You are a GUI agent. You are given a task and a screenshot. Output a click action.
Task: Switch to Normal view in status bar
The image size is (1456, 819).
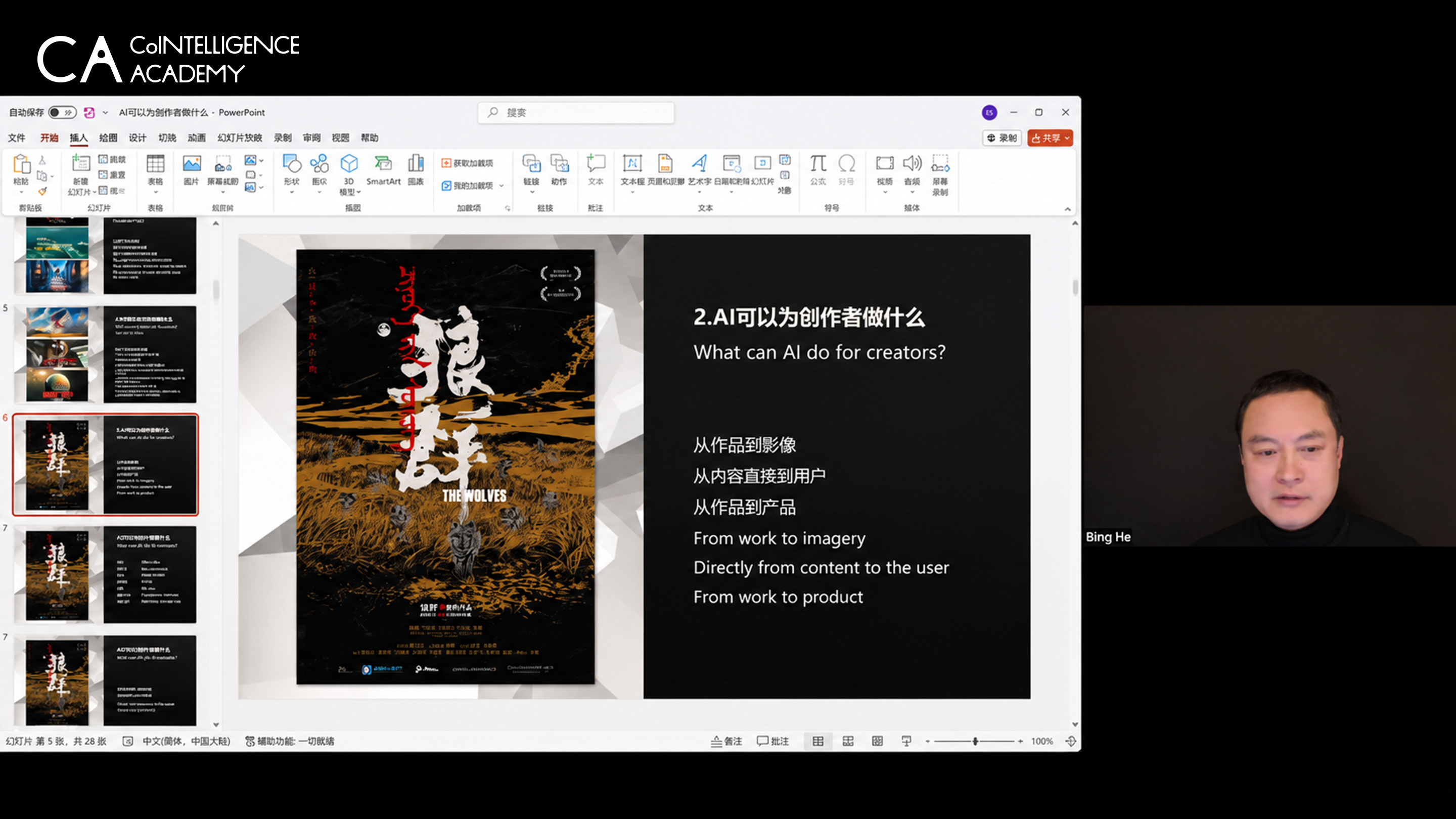[x=818, y=741]
